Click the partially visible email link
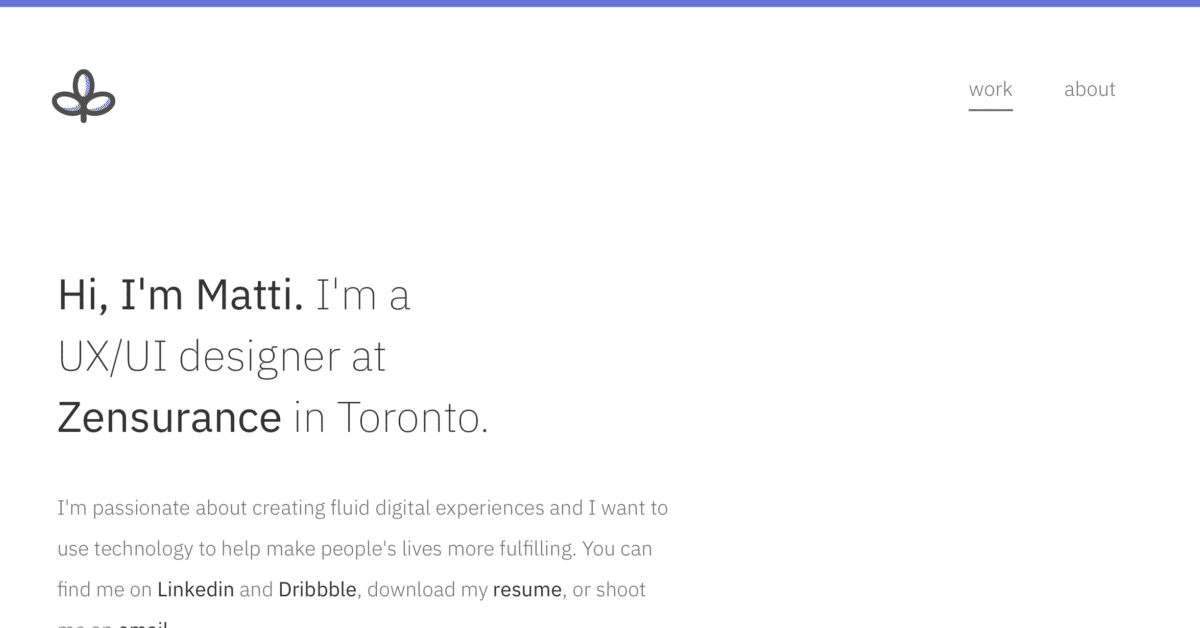This screenshot has width=1200, height=628. pyautogui.click(x=142, y=624)
